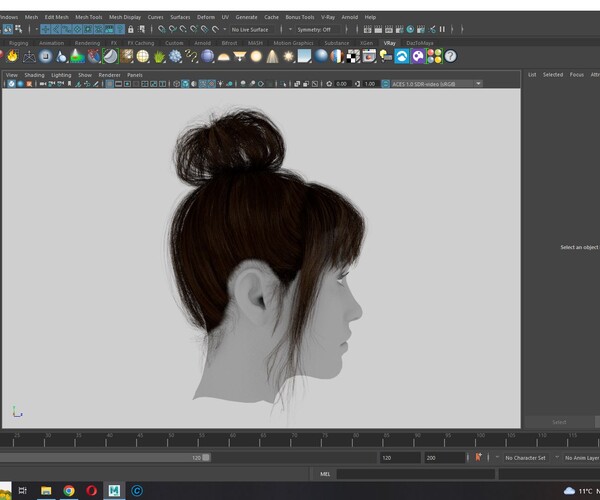Open the No Character Set dropdown
This screenshot has height=500, width=600.
click(526, 458)
